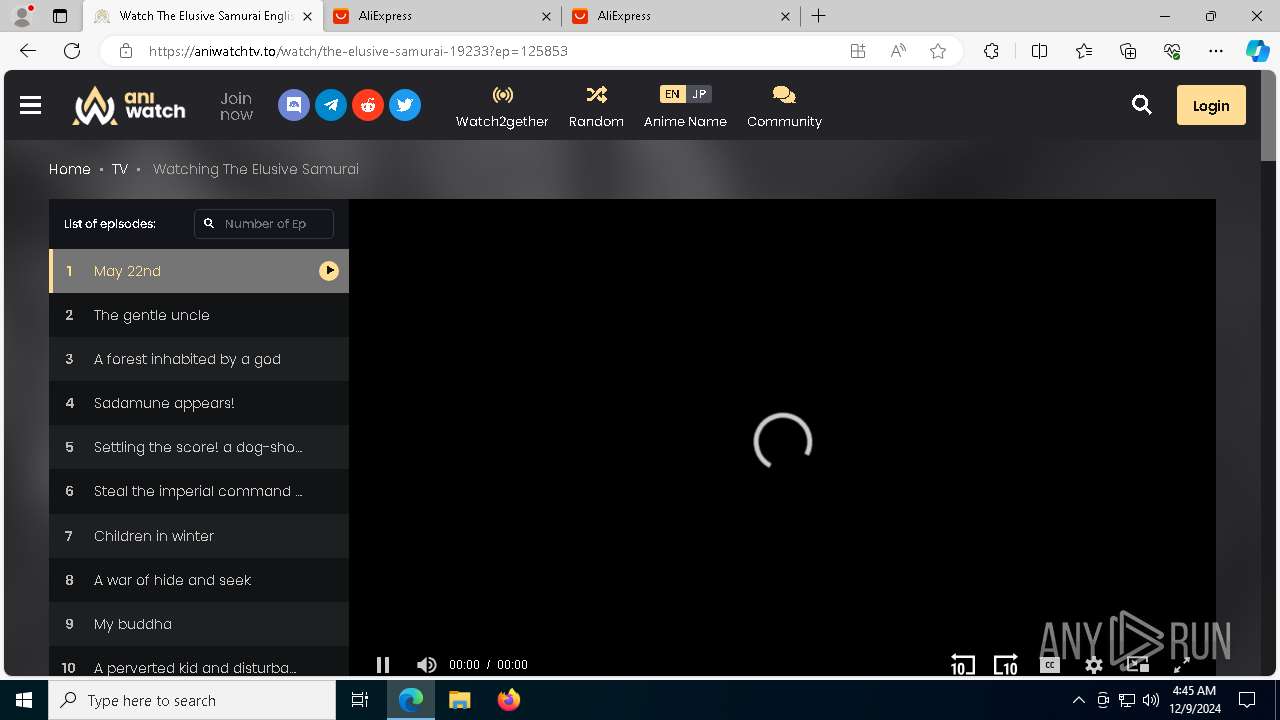
Task: Enter fullscreen video mode
Action: [1181, 664]
